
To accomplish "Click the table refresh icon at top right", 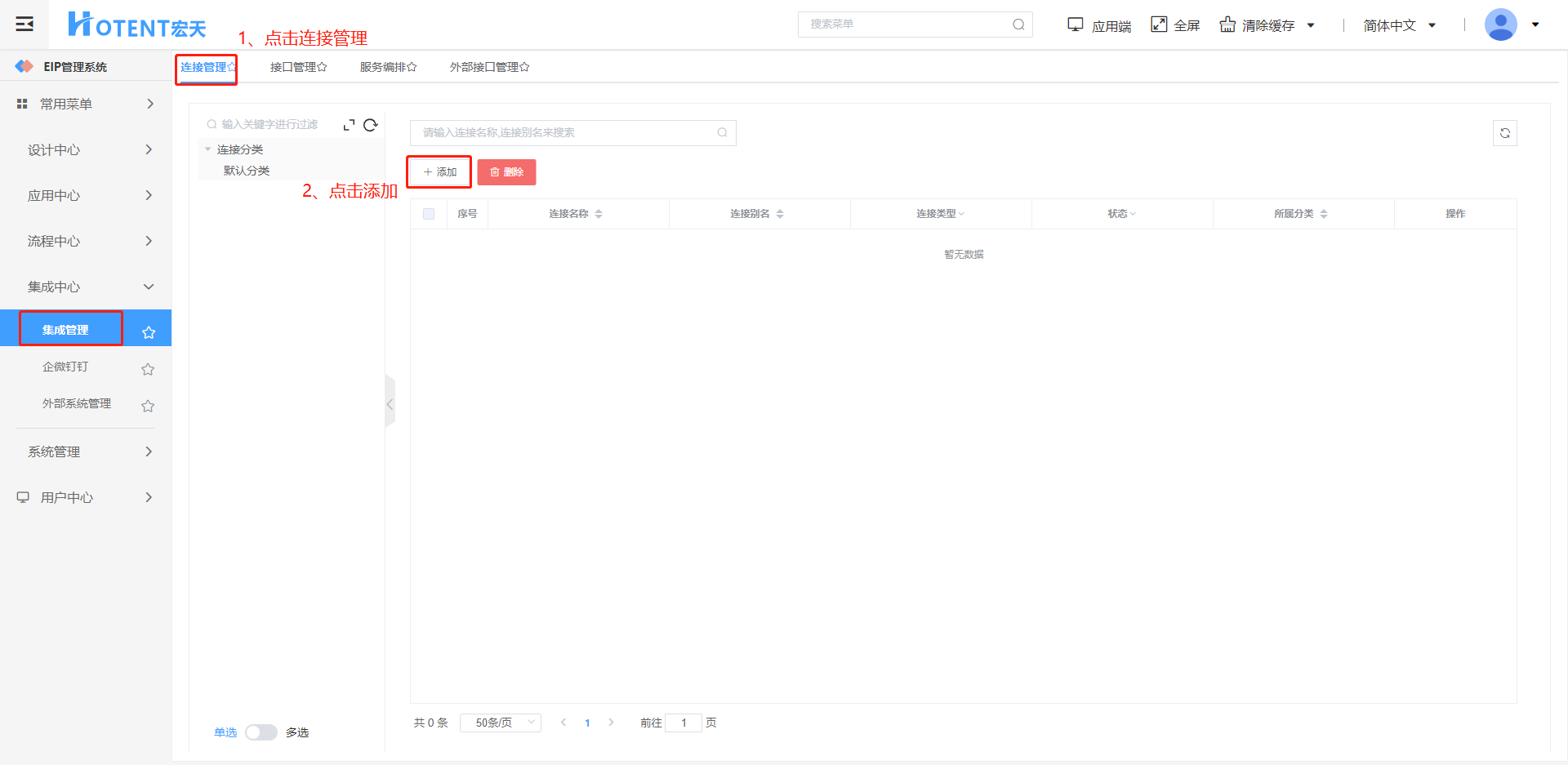I will tap(1504, 133).
